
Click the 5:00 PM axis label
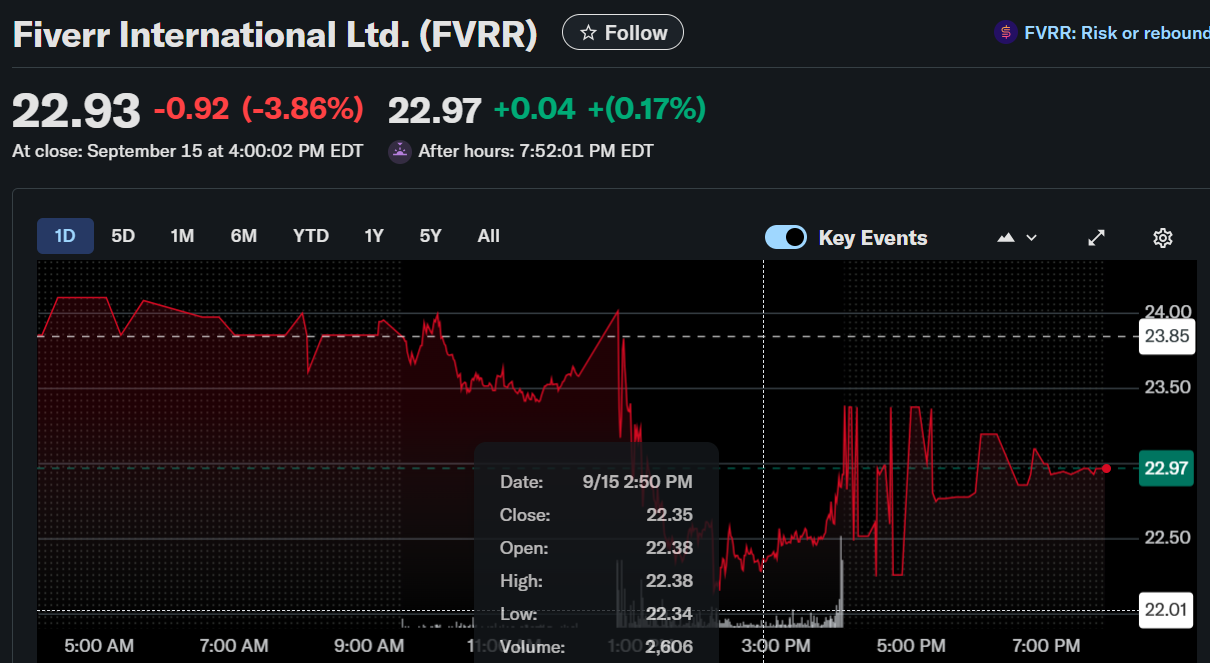pos(911,646)
